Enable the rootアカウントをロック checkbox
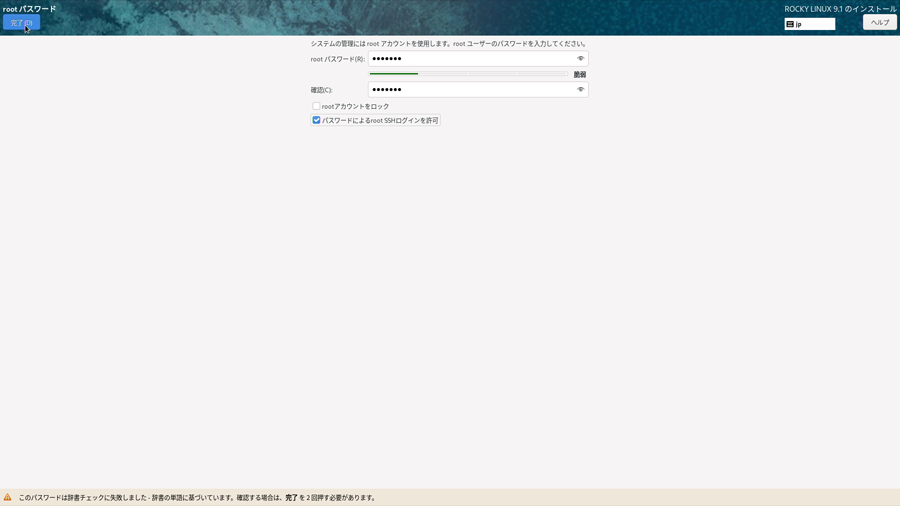Image resolution: width=900 pixels, height=506 pixels. point(316,106)
